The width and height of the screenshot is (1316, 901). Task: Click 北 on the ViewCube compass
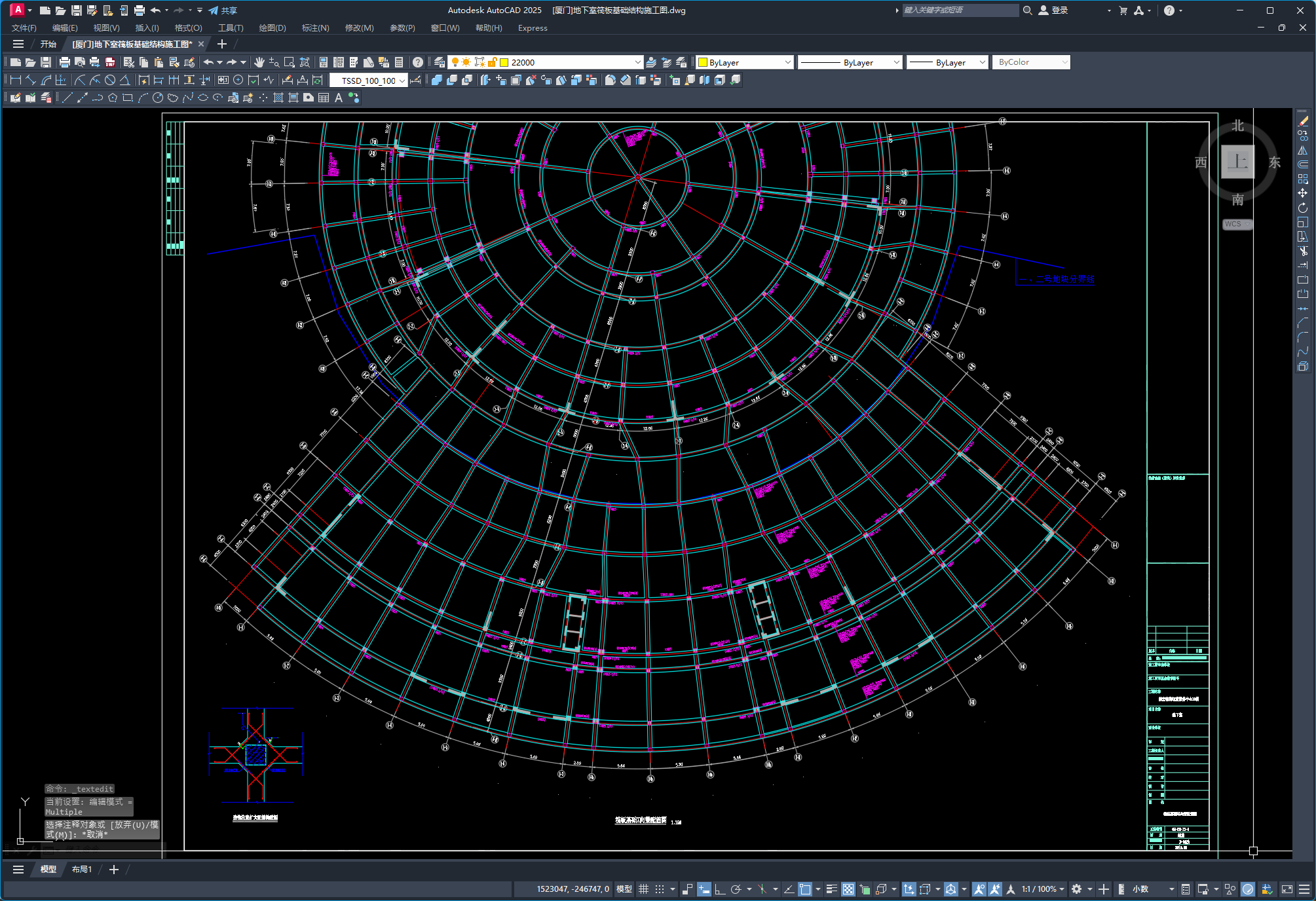[x=1237, y=126]
